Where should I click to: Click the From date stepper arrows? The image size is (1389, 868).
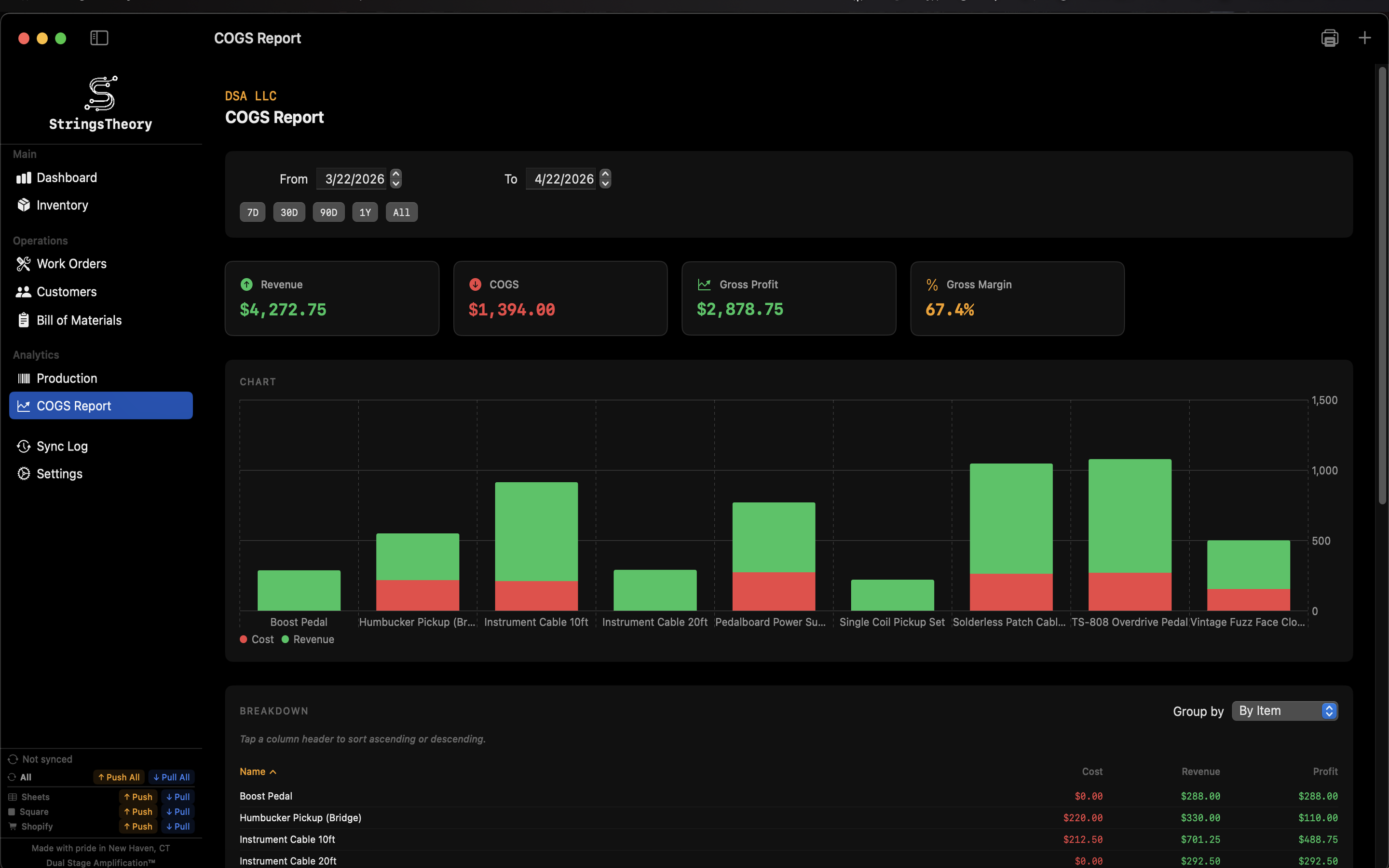click(x=396, y=178)
